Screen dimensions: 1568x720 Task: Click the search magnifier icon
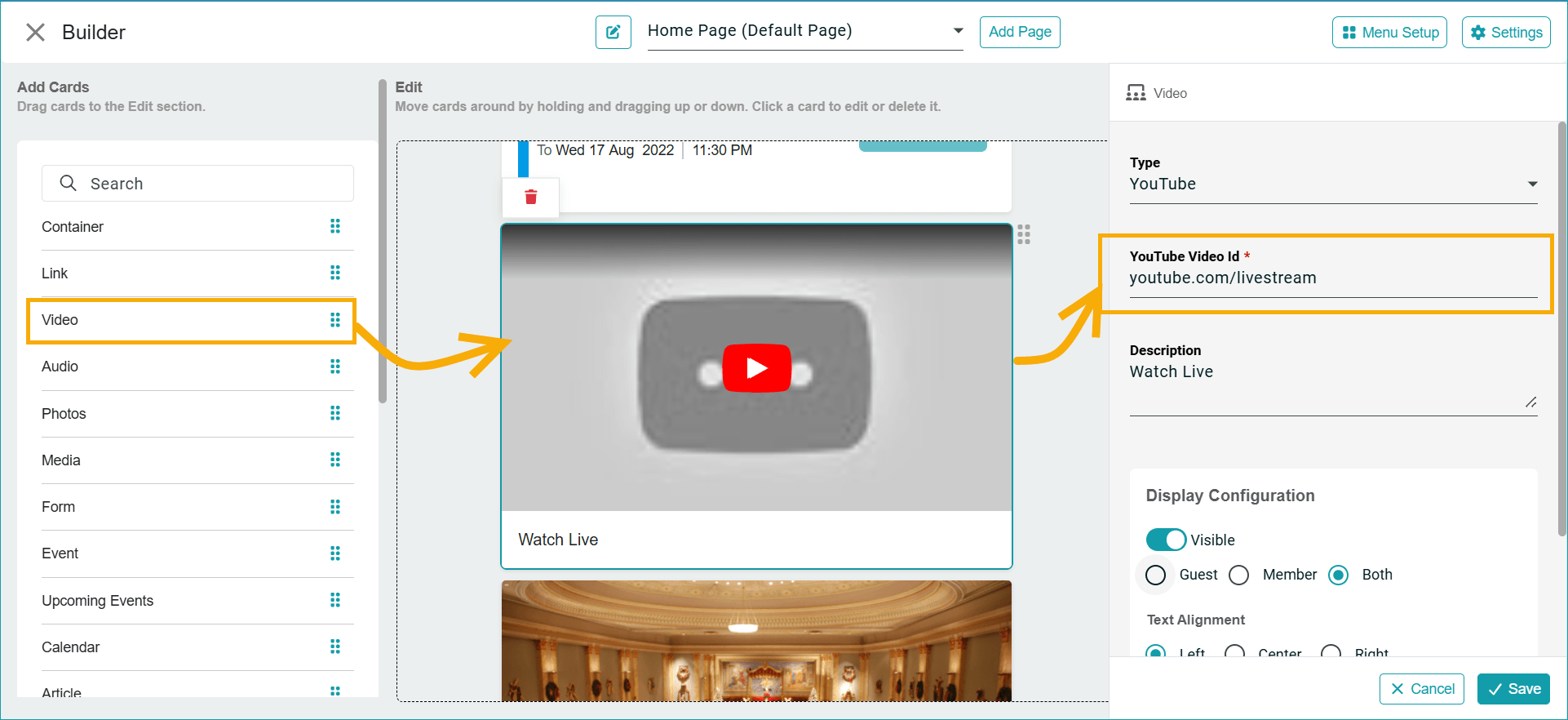[69, 183]
